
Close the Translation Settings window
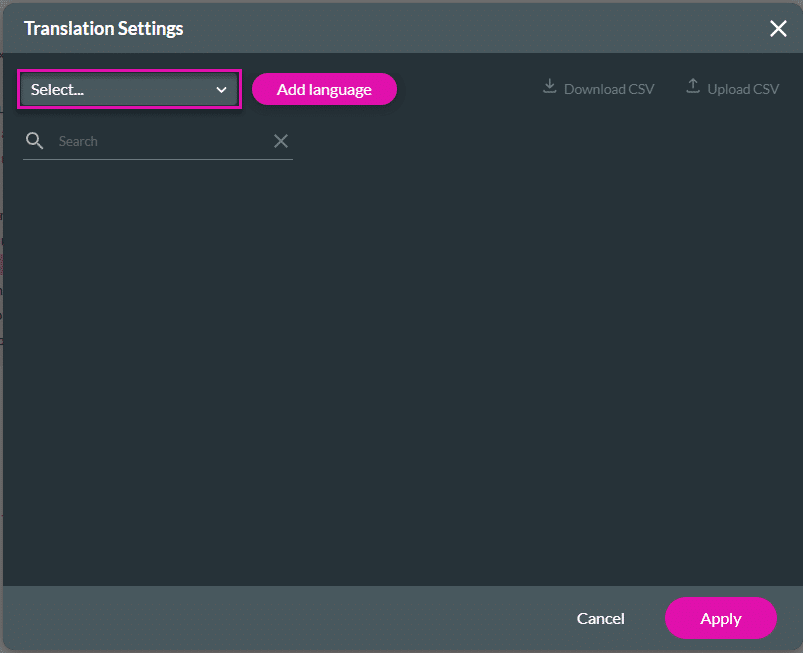pos(778,28)
